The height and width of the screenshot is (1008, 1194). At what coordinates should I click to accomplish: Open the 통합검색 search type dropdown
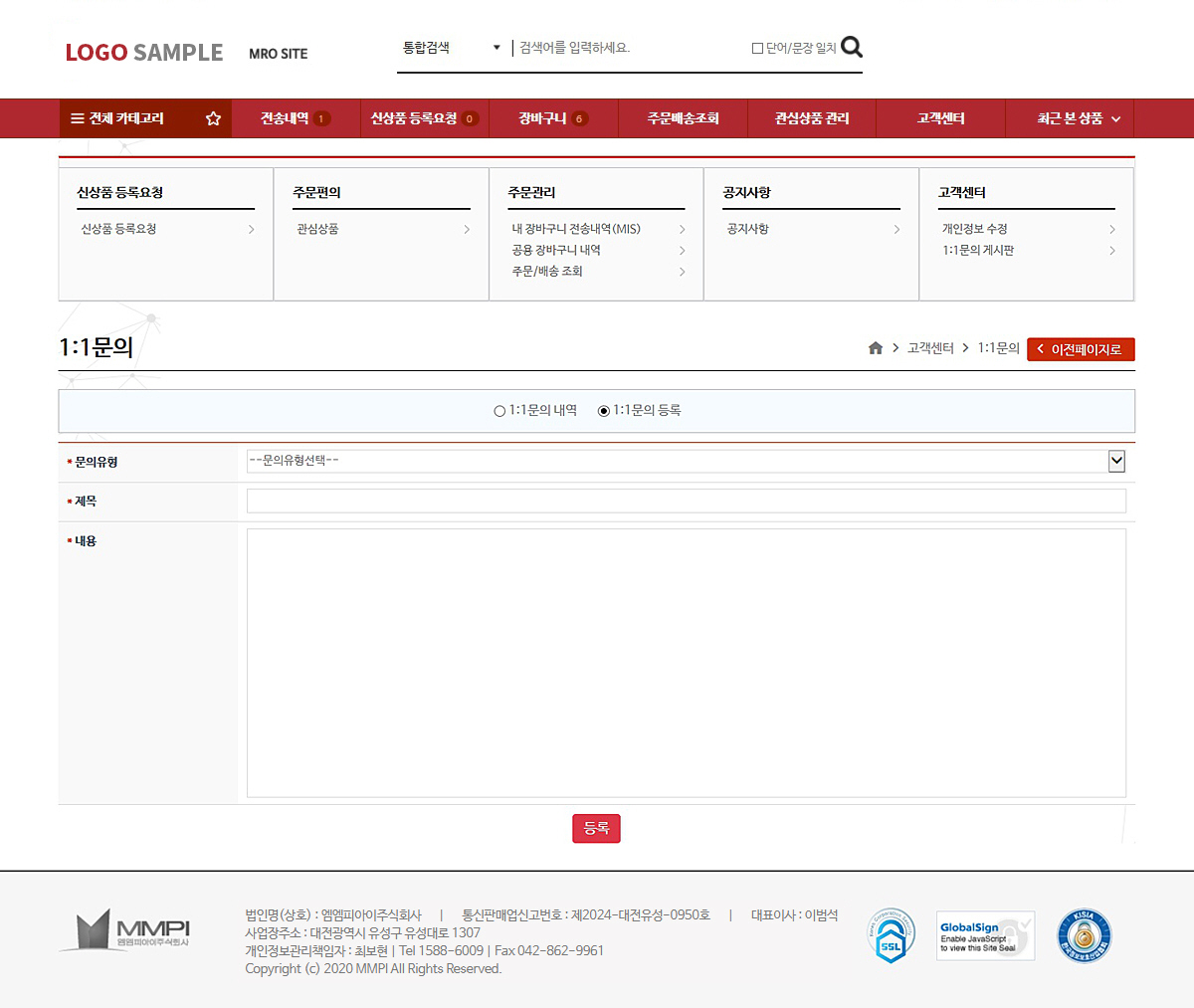[452, 48]
